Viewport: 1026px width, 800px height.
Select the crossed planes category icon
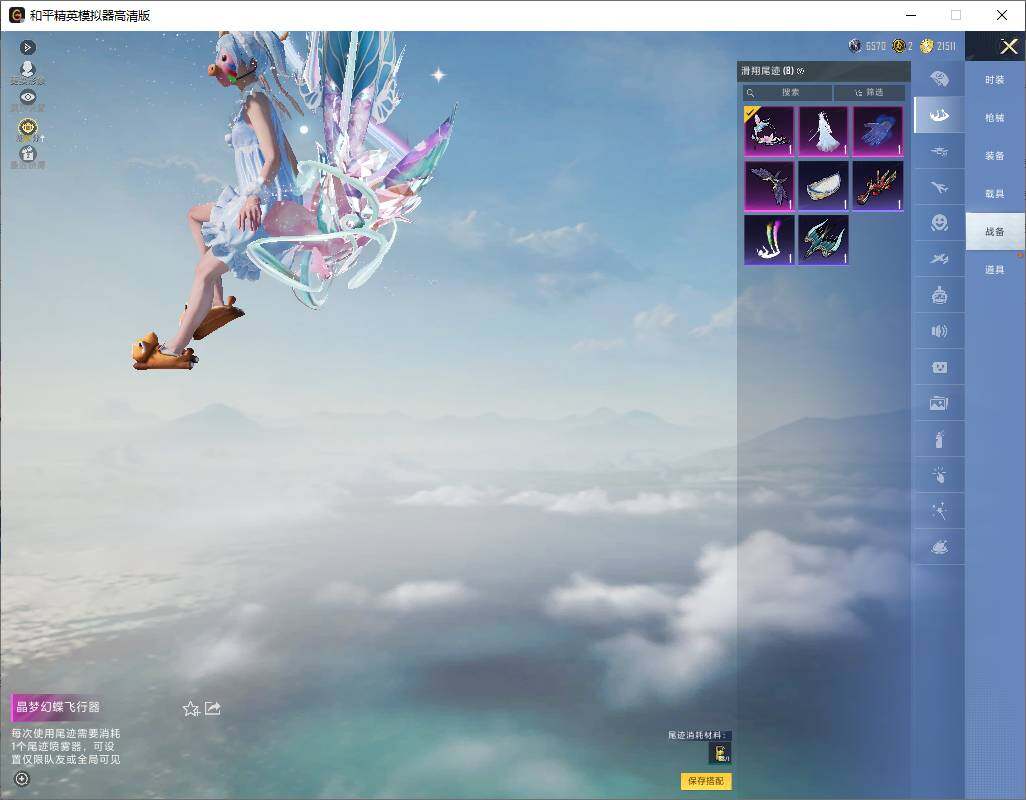(939, 259)
